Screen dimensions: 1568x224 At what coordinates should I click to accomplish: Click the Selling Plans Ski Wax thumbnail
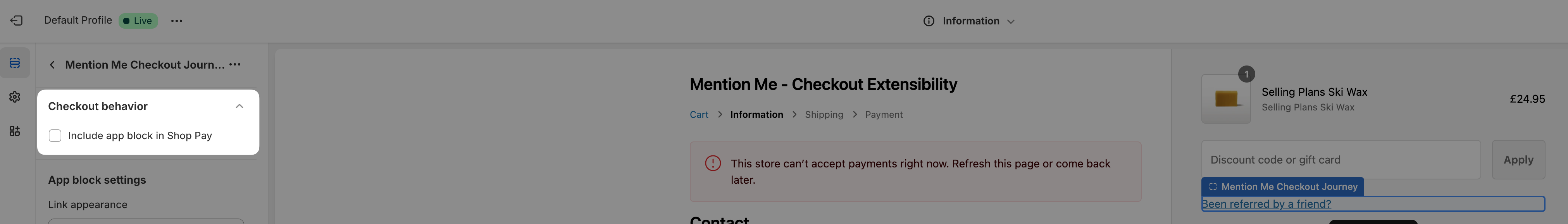pyautogui.click(x=1226, y=98)
